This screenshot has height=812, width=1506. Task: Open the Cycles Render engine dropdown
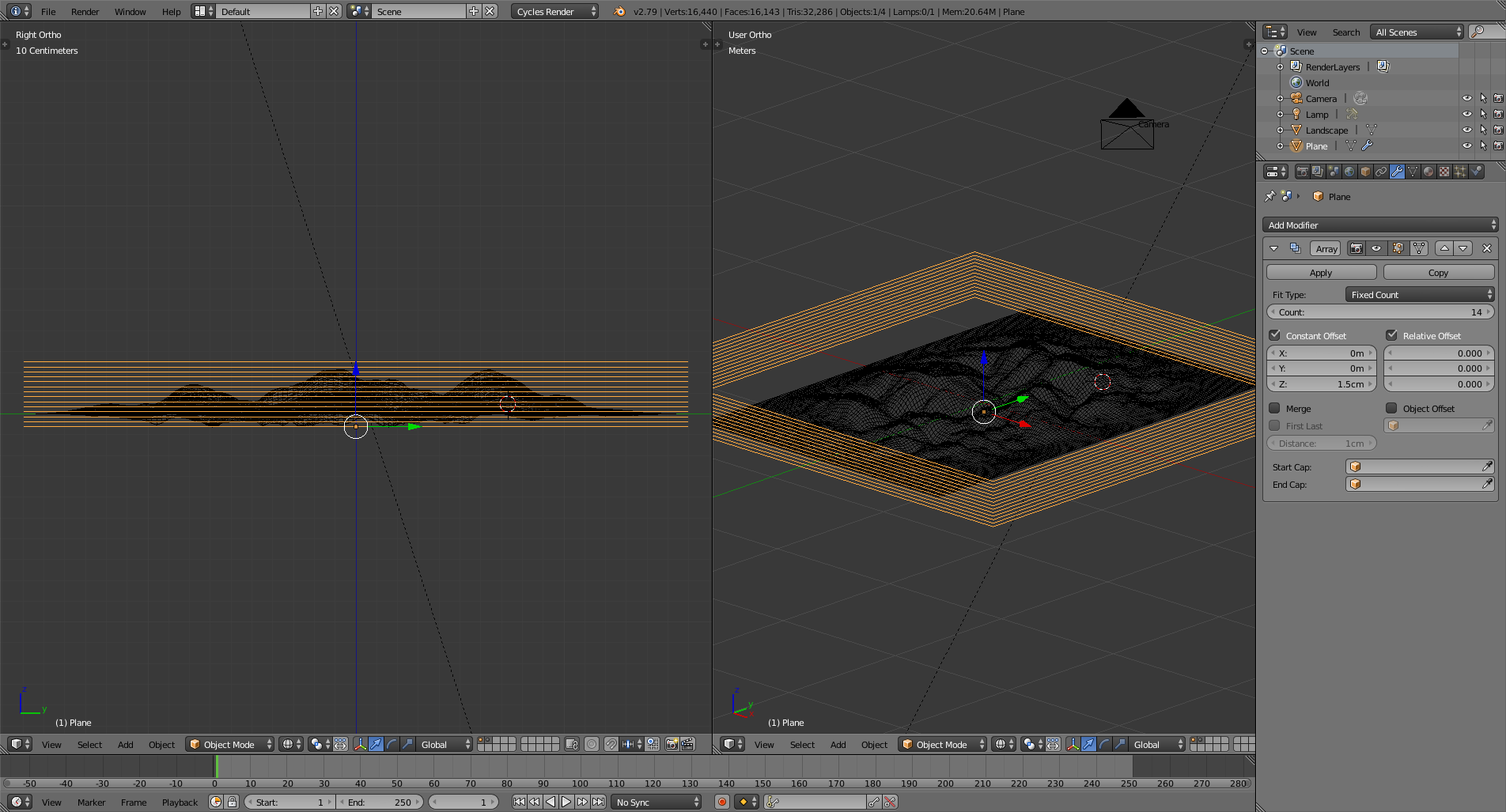point(554,11)
